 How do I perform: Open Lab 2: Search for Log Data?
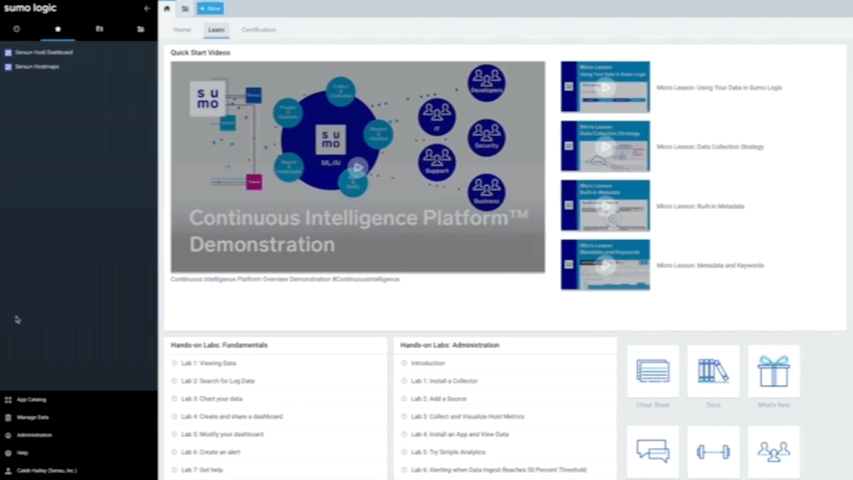click(218, 381)
